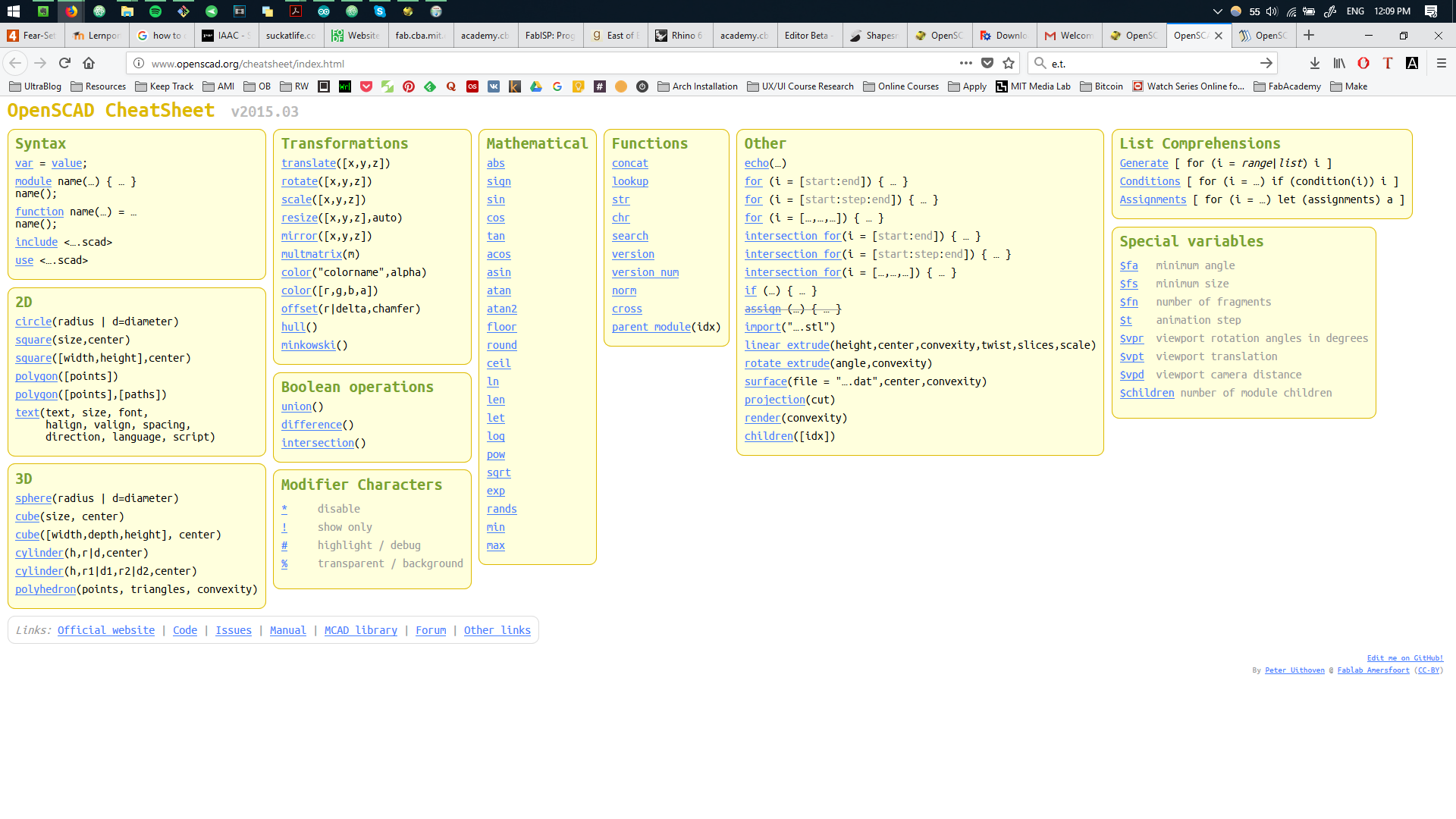Click the Google G bookmark icon
Screen dimensions: 1456x819
point(557,86)
